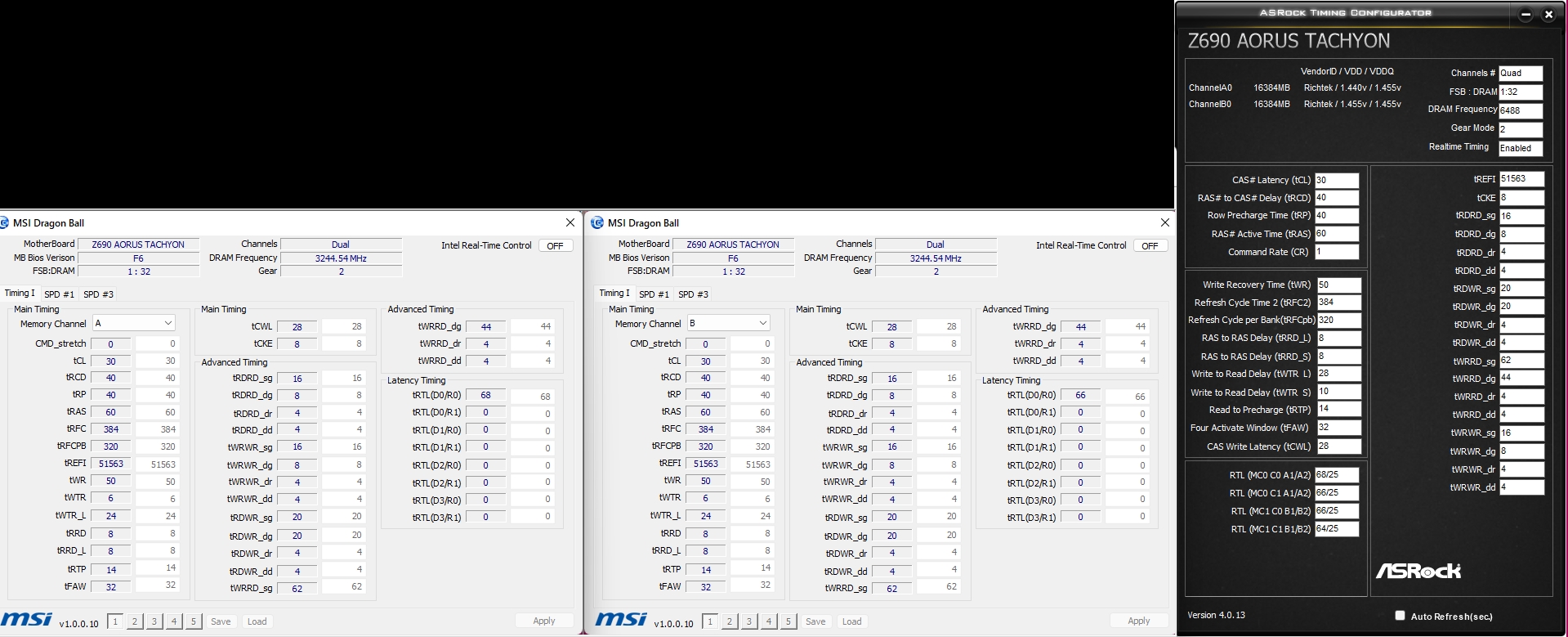Switch to SPD #1 tab in Channel A window
The image size is (1568, 637).
[59, 294]
